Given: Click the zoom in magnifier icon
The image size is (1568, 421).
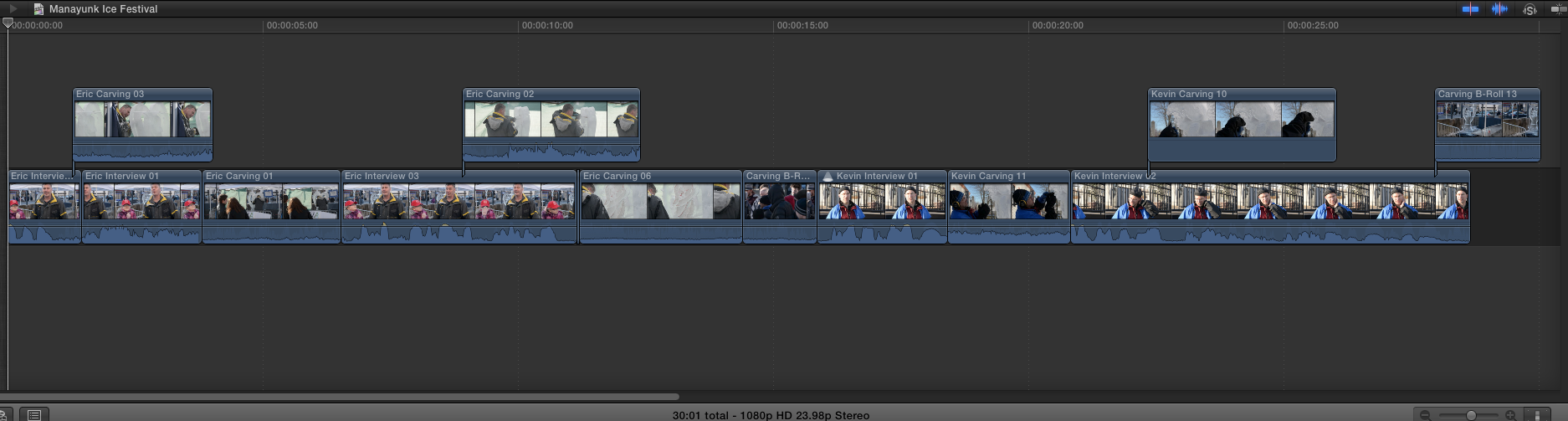Looking at the screenshot, I should click(x=1511, y=415).
